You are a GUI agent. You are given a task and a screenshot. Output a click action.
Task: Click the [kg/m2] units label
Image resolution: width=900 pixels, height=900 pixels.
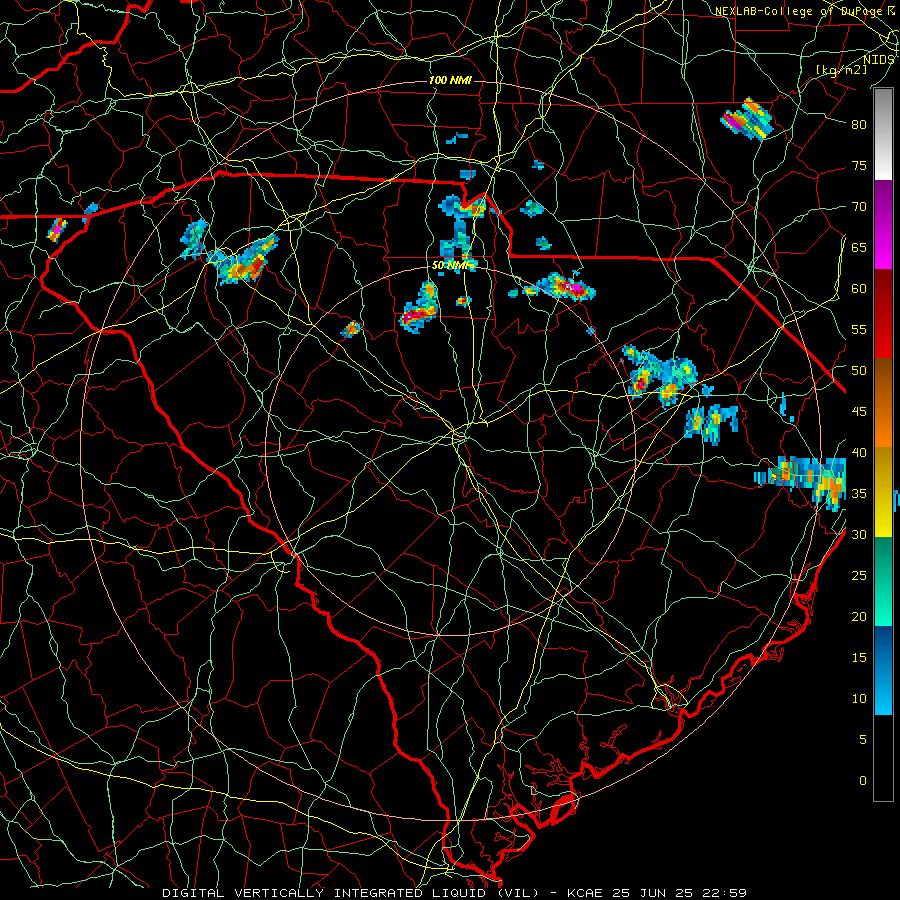pos(841,70)
